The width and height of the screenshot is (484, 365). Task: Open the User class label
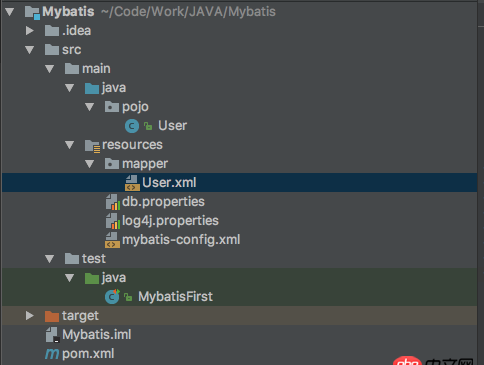tap(173, 126)
